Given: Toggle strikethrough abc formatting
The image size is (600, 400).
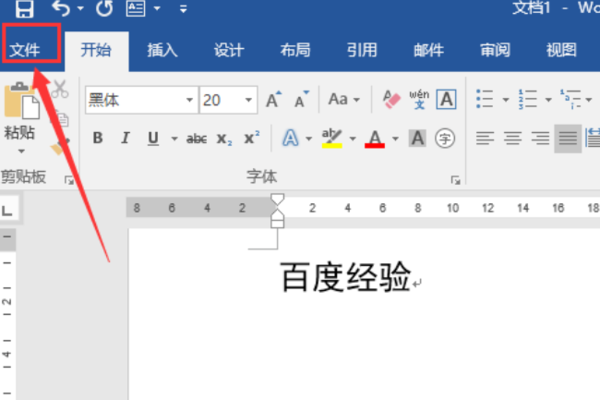Looking at the screenshot, I should tap(197, 139).
